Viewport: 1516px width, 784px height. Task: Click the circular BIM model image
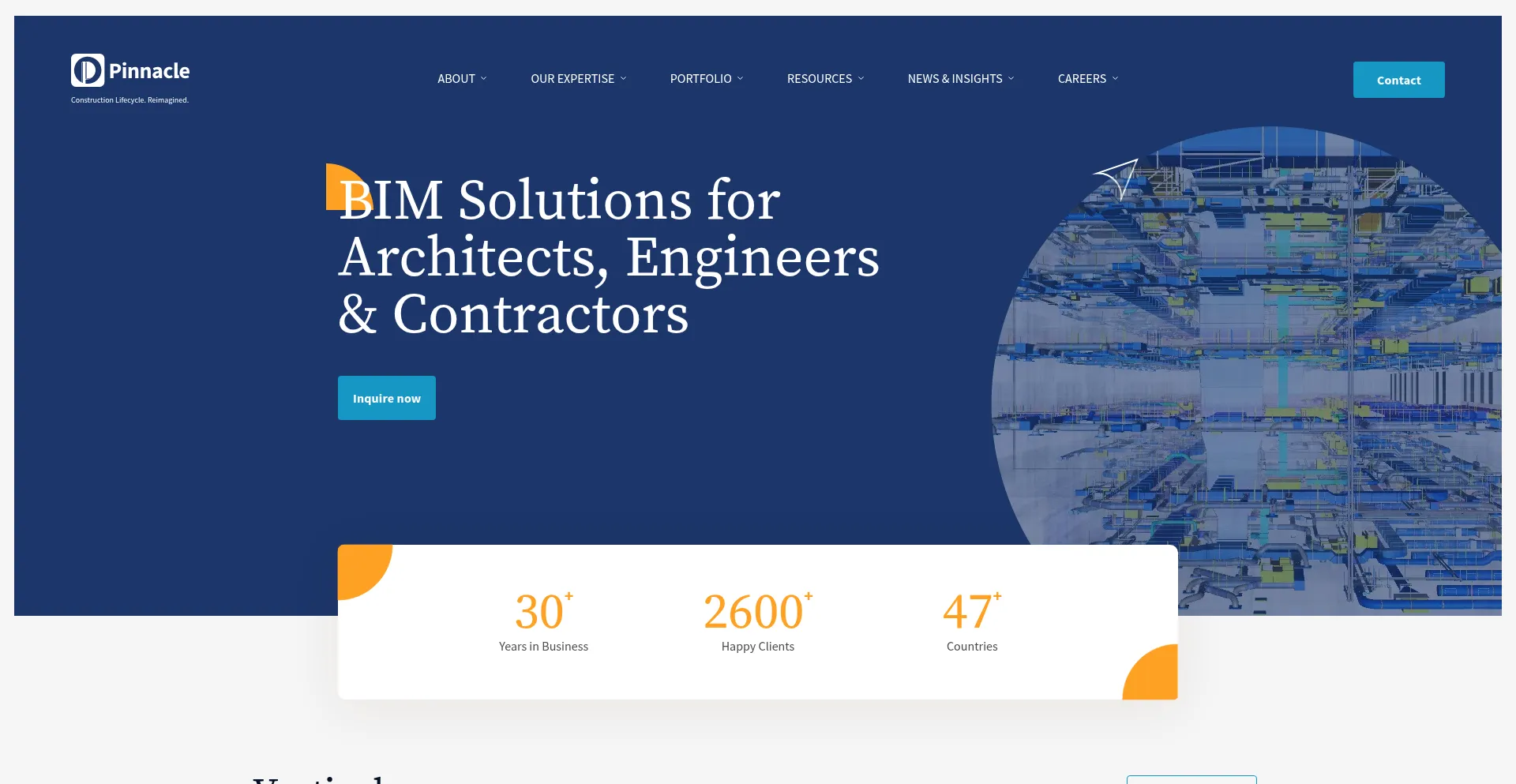pos(1246,371)
